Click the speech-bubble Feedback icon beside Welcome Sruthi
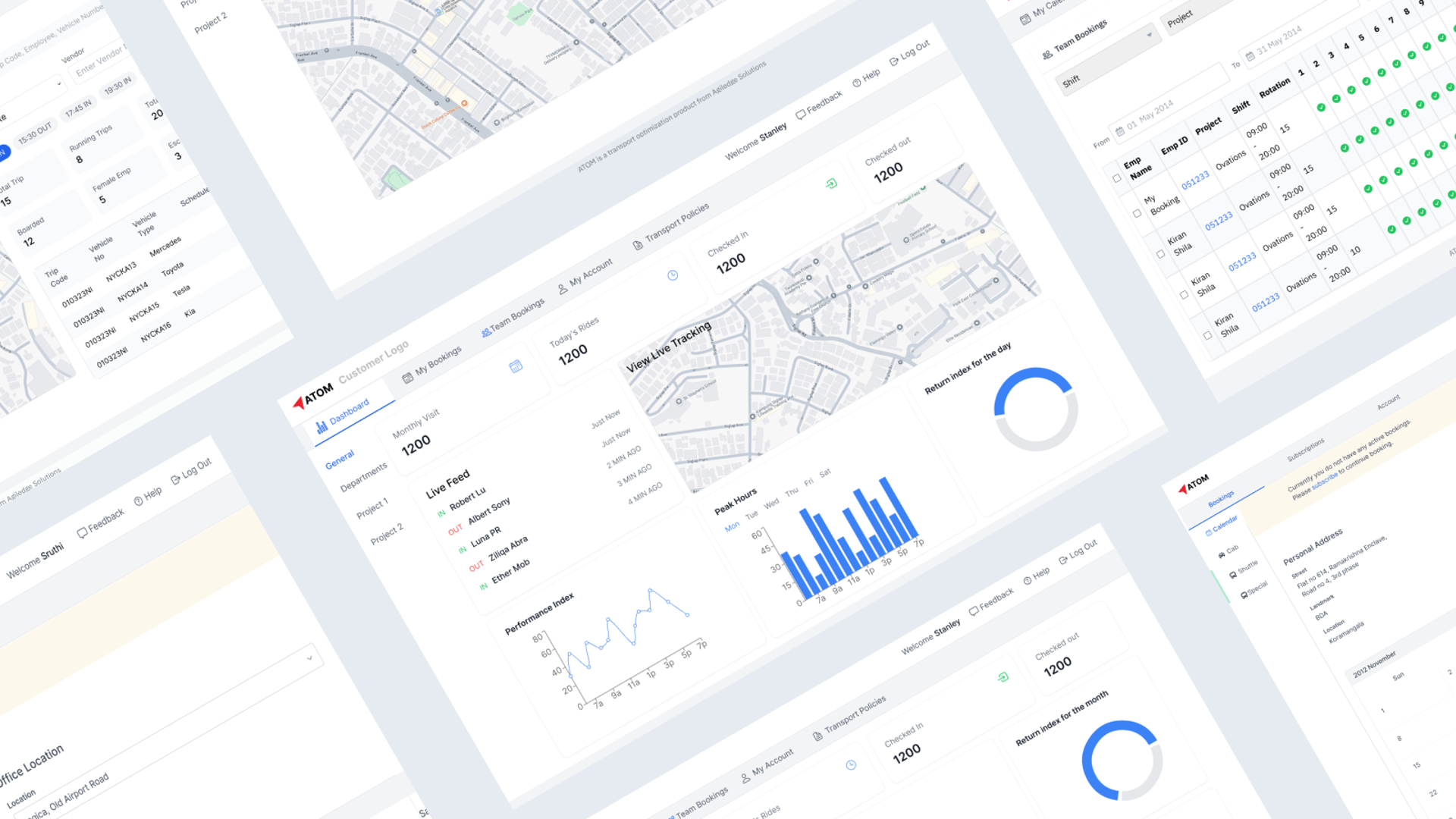Image resolution: width=1456 pixels, height=819 pixels. tap(82, 533)
